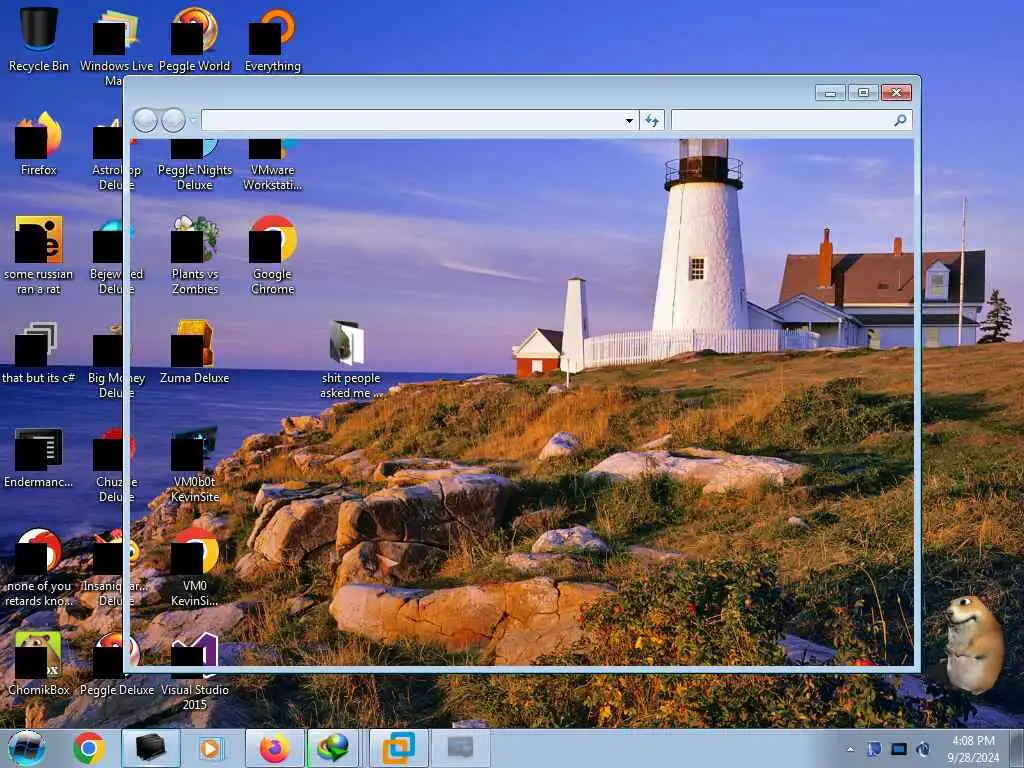Select the VM0 KevinSi... Chrome shortcut

pos(195,567)
